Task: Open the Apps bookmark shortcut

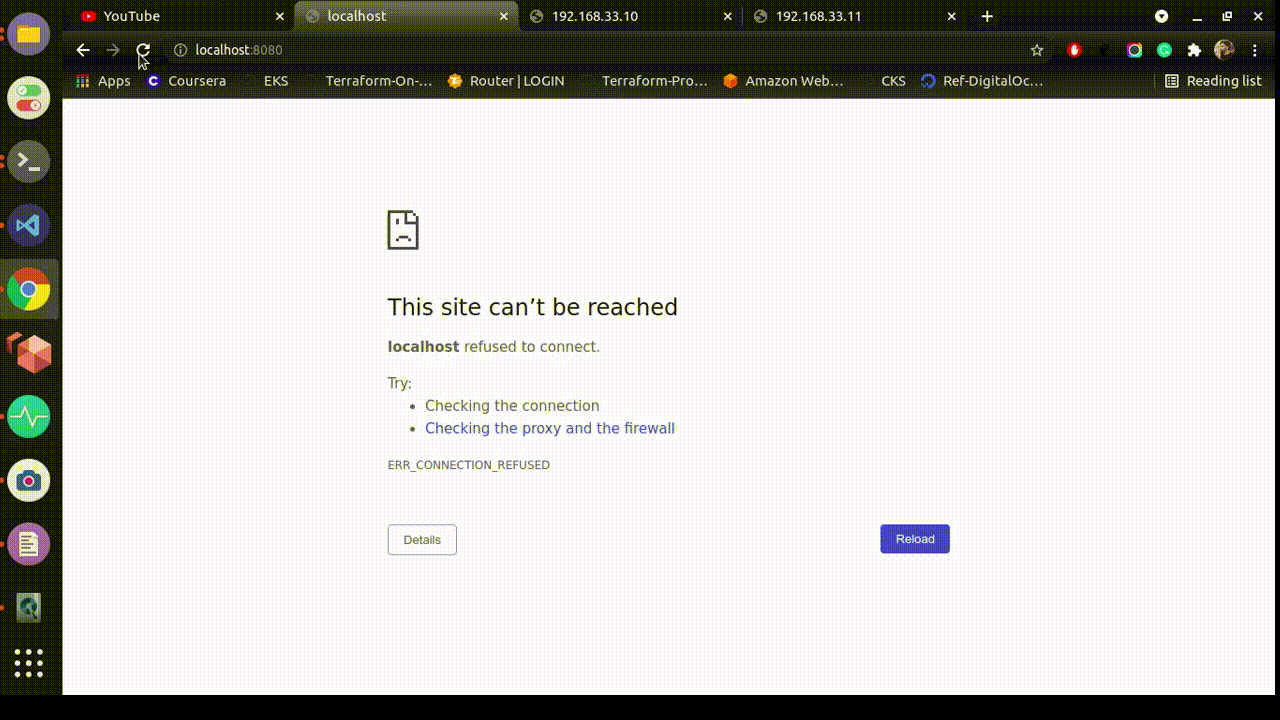Action: [103, 81]
